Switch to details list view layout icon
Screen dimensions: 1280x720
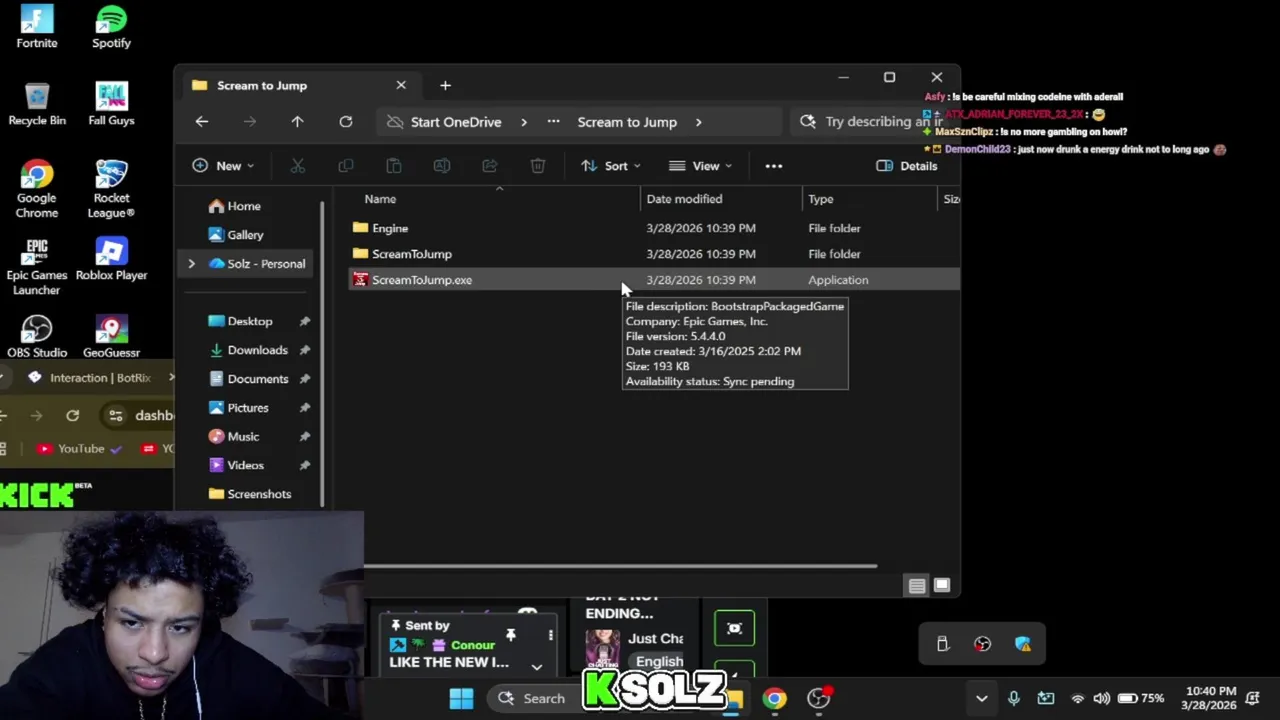[x=917, y=586]
